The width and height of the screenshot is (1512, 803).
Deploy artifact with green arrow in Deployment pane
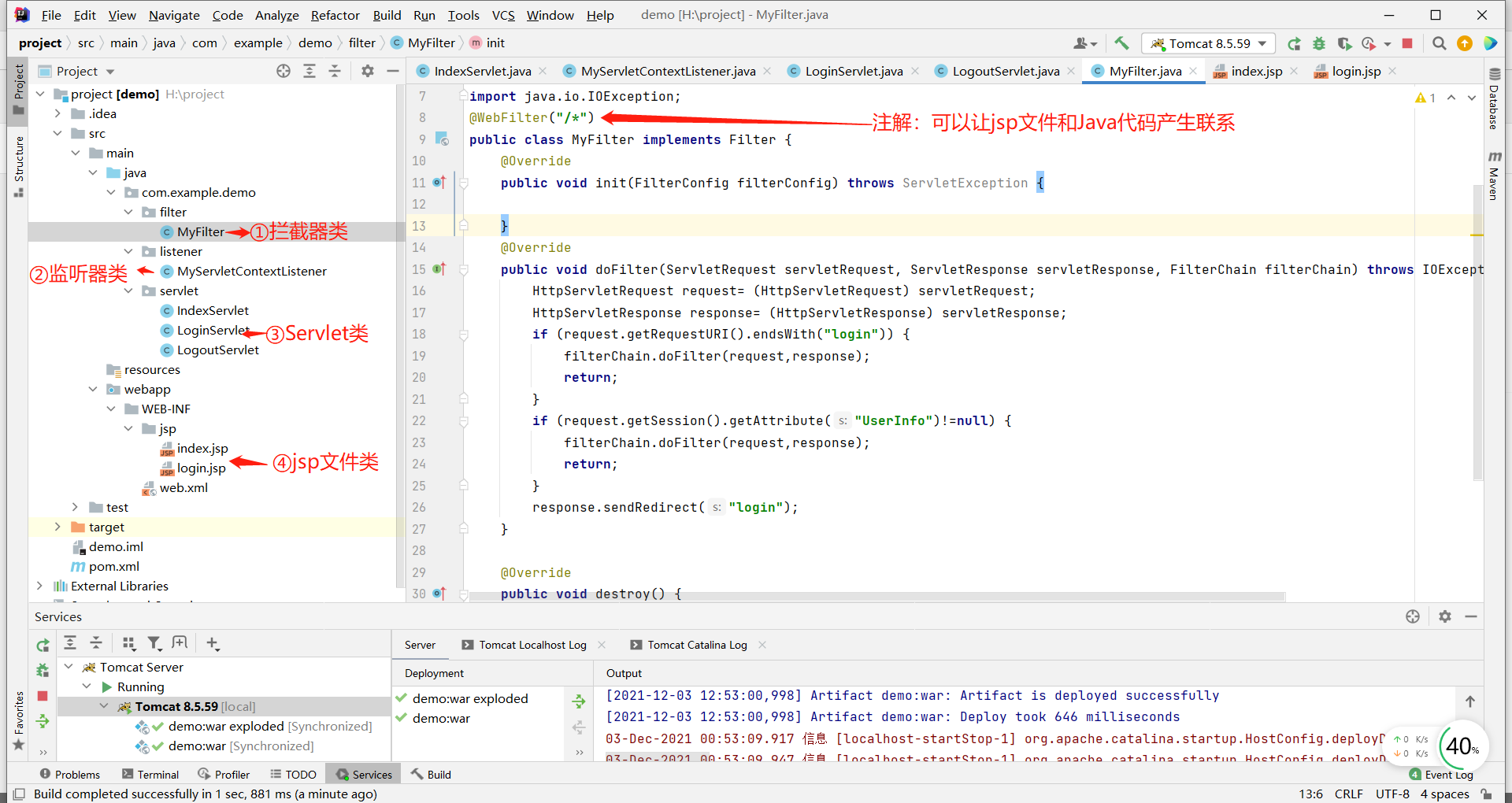579,701
